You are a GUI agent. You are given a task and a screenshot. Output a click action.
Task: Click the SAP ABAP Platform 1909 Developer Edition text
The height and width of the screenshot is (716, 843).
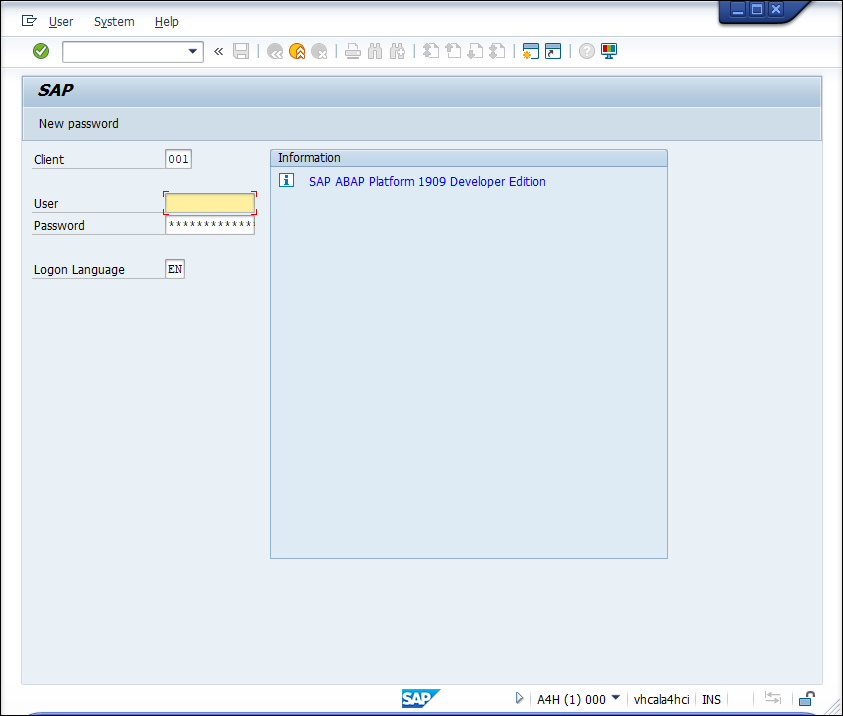click(x=427, y=182)
